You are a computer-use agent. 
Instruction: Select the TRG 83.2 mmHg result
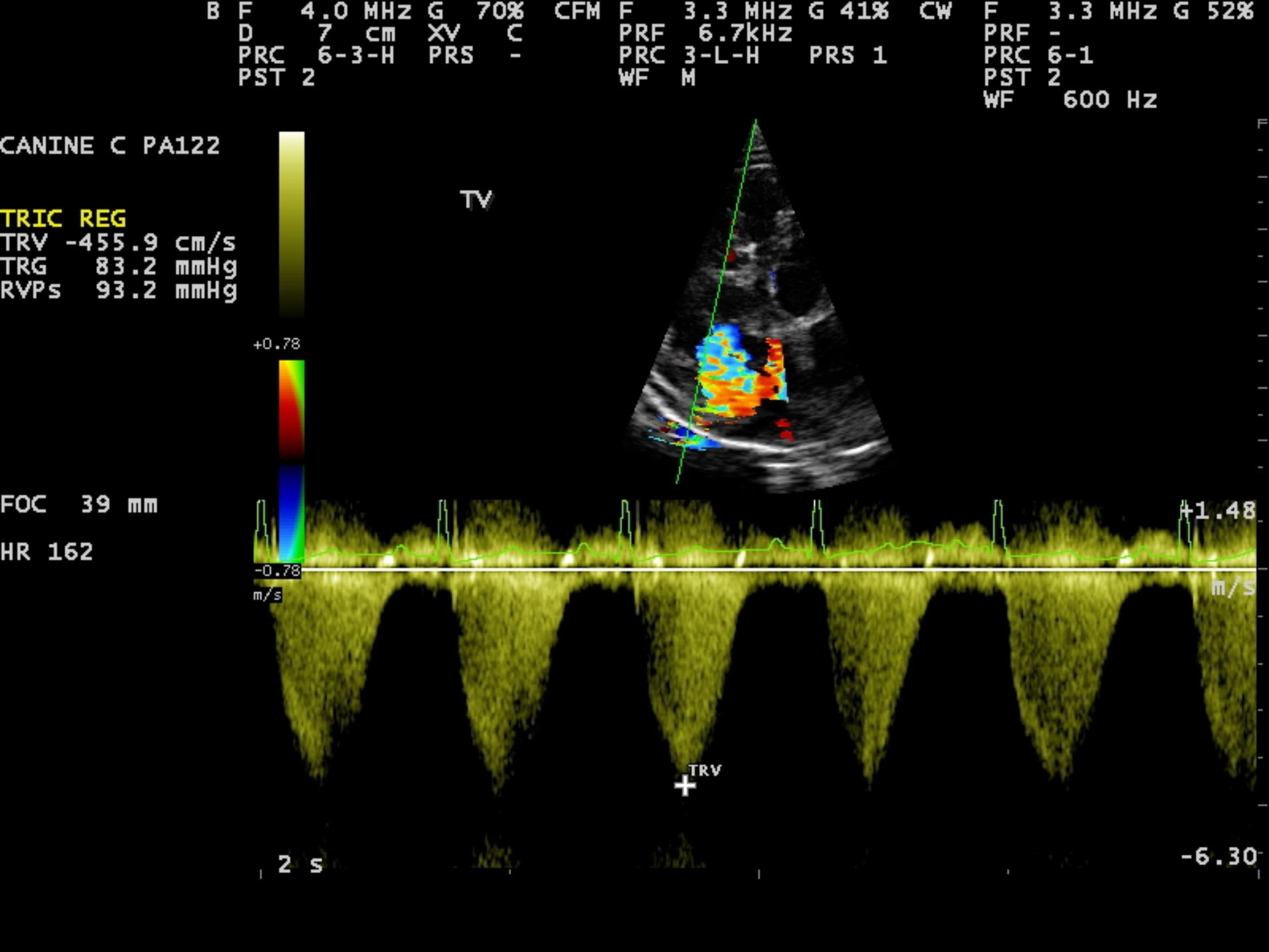click(x=118, y=267)
